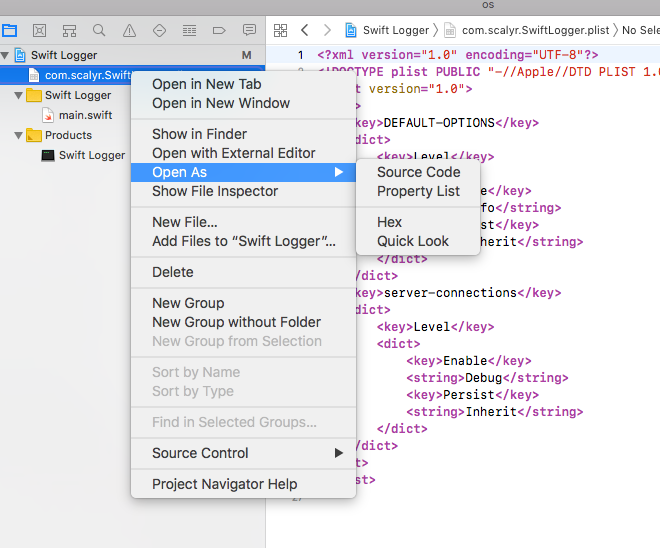Image resolution: width=660 pixels, height=548 pixels.
Task: Click Swift Logger in the jump bar
Action: [x=396, y=31]
